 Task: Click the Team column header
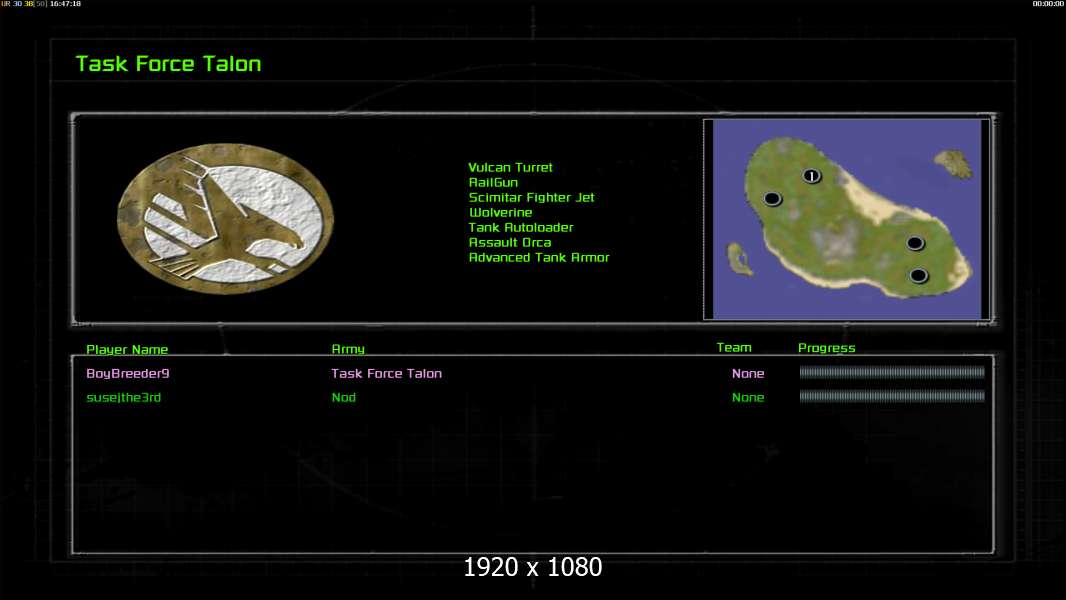tap(734, 347)
